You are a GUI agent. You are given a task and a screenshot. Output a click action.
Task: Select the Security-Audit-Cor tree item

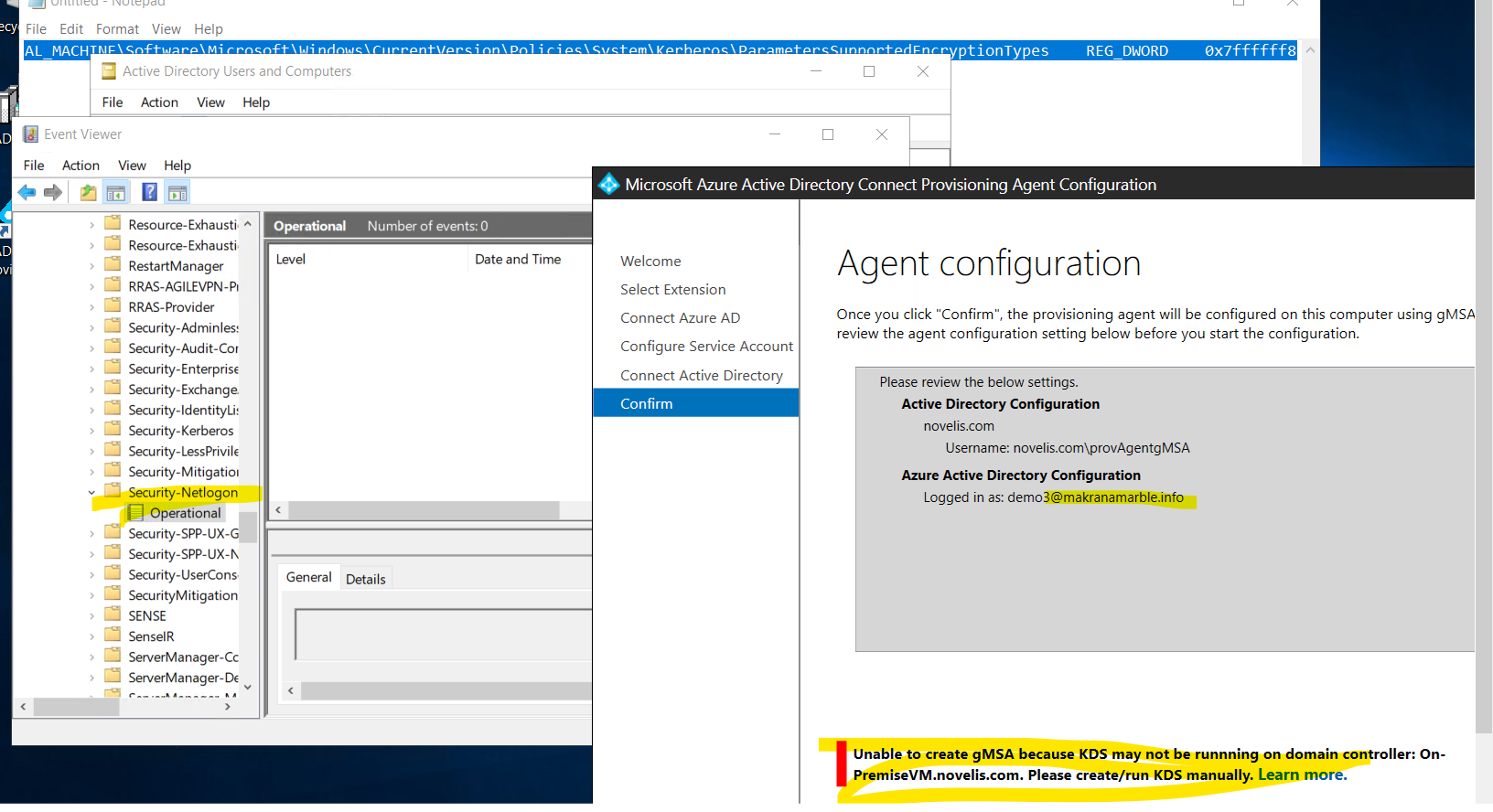[x=183, y=348]
